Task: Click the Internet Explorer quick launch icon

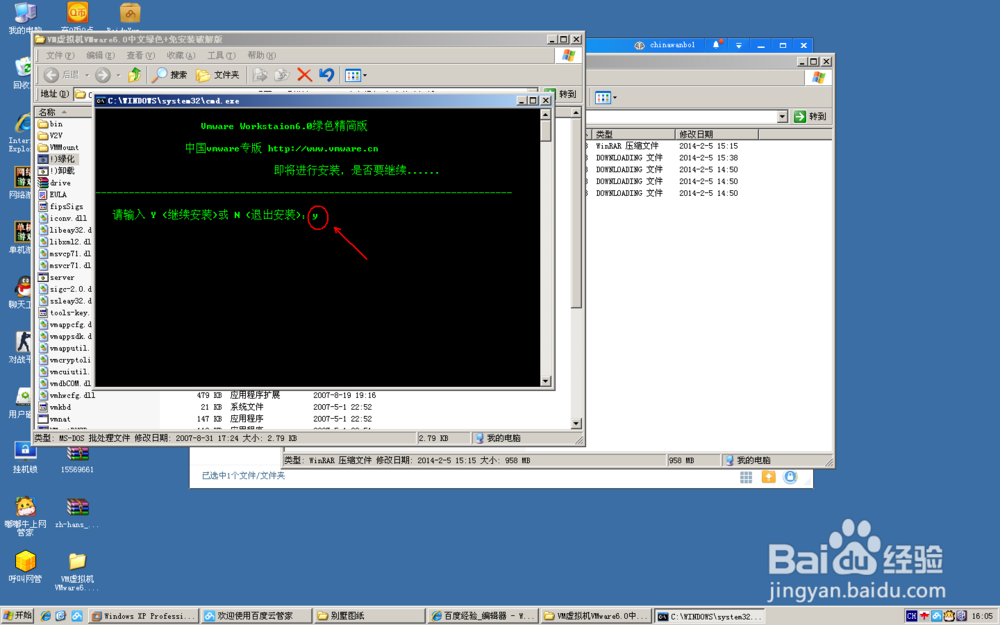Action: [45, 616]
